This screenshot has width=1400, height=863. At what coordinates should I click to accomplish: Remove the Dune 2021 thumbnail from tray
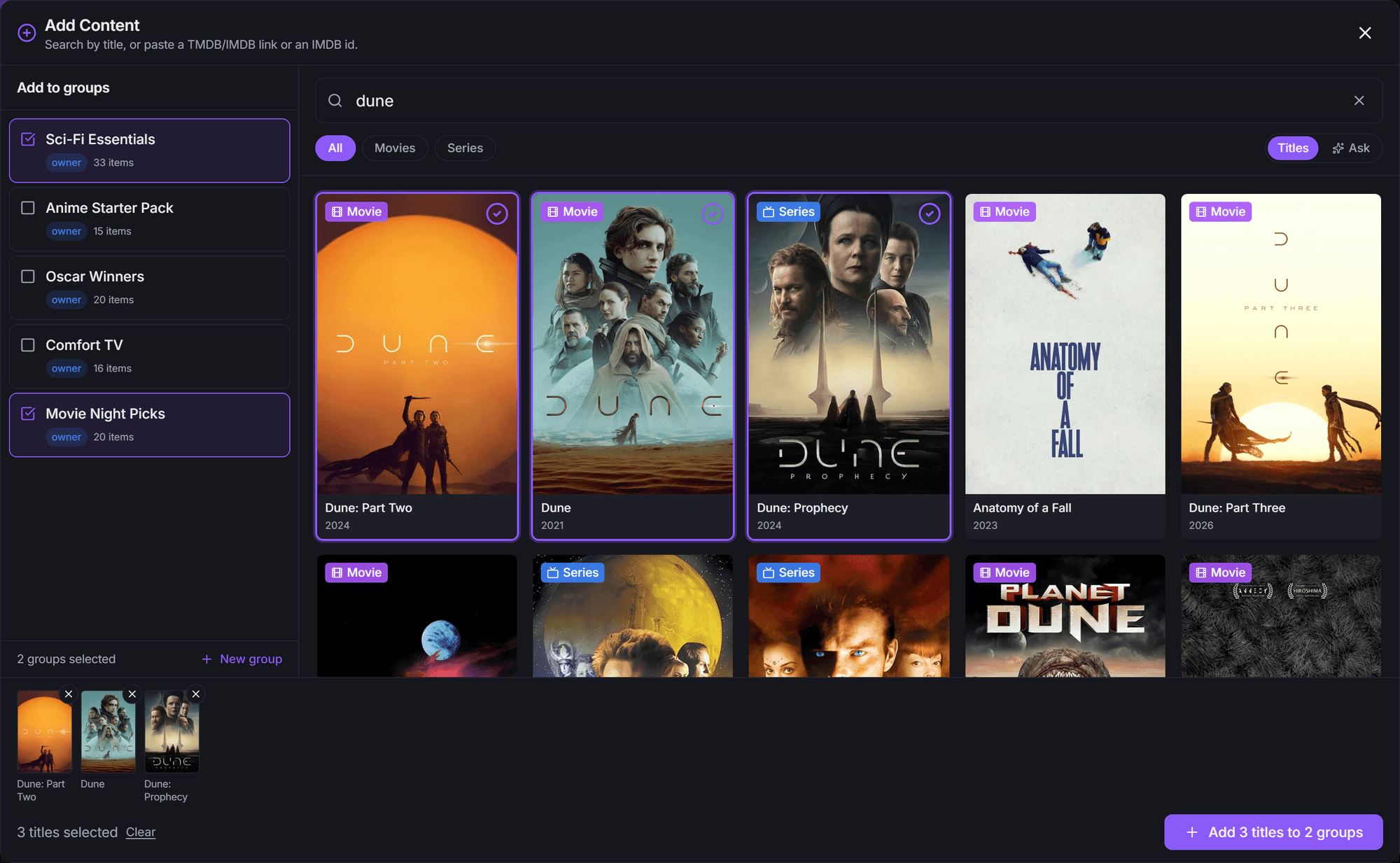point(132,694)
